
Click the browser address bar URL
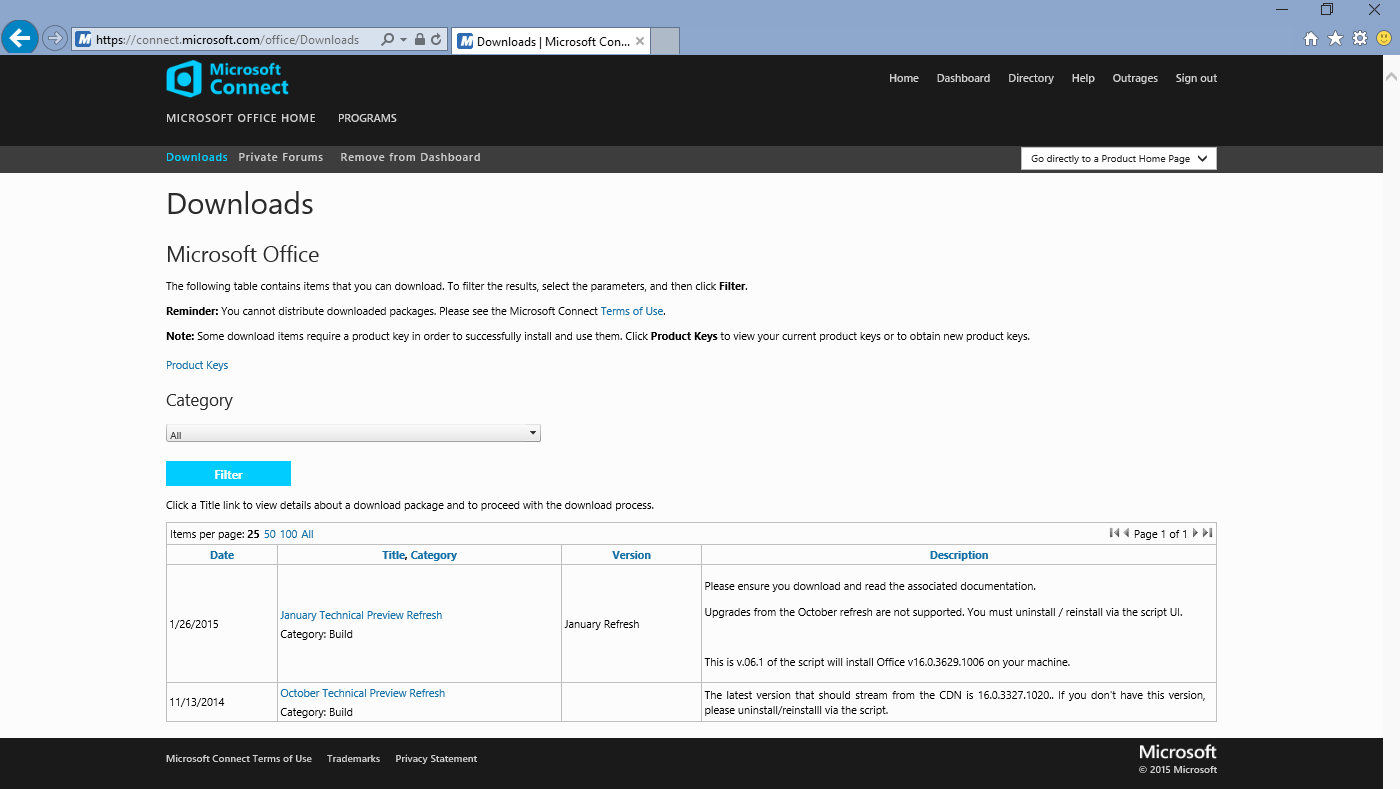point(227,40)
